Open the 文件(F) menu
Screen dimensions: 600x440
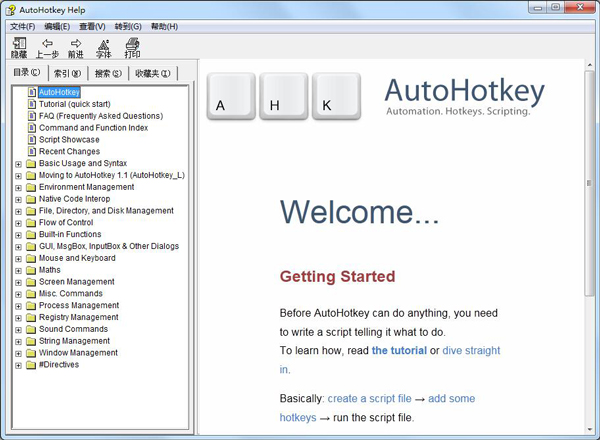(22, 26)
